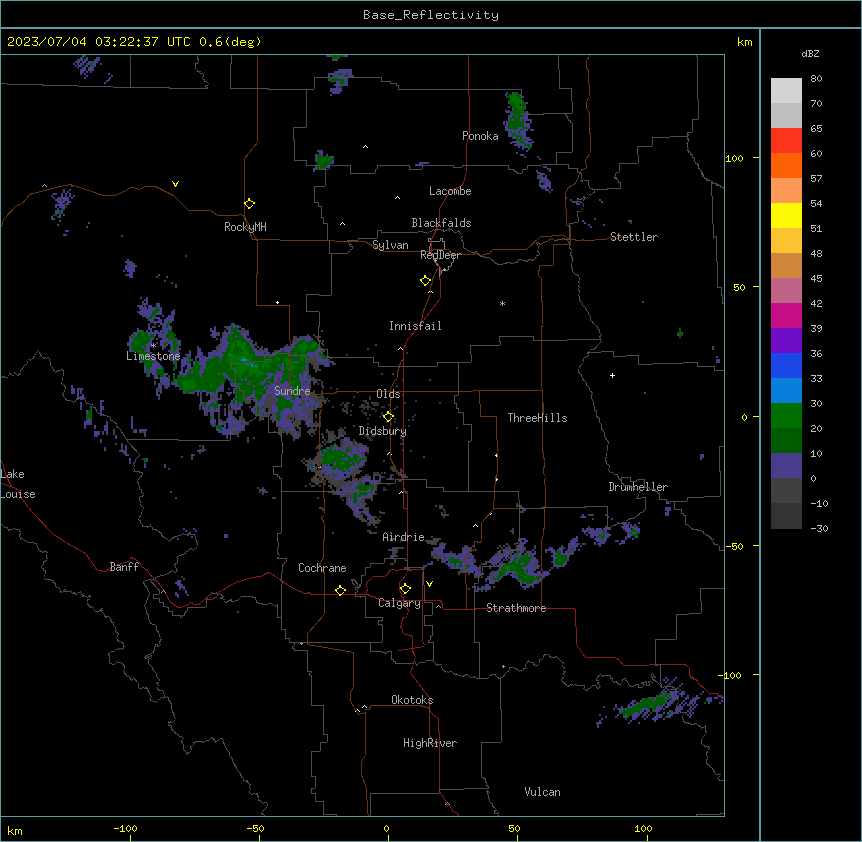Click the white asterisk marker east of Innisfail

[x=502, y=304]
